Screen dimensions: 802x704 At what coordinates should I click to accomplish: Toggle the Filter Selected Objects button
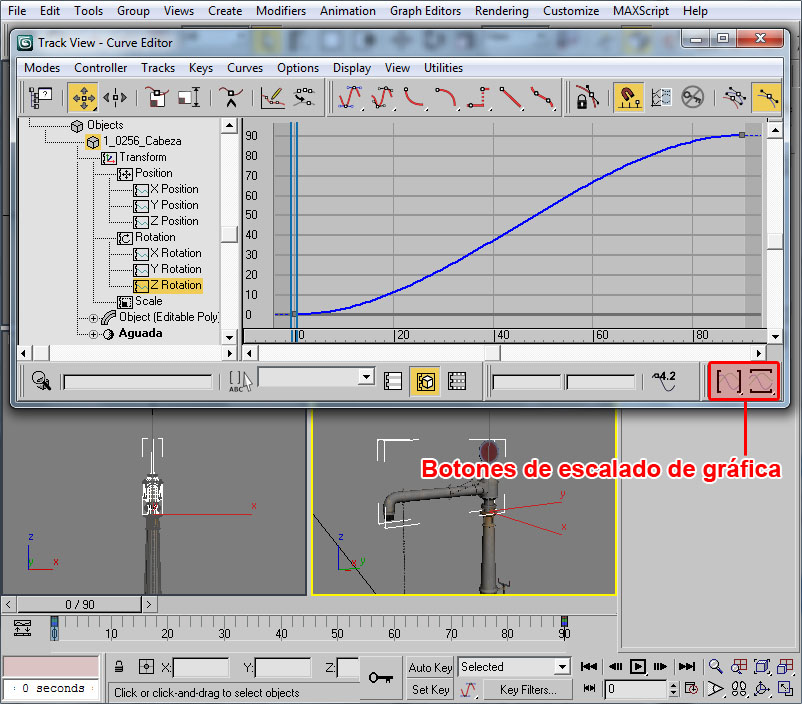click(425, 381)
